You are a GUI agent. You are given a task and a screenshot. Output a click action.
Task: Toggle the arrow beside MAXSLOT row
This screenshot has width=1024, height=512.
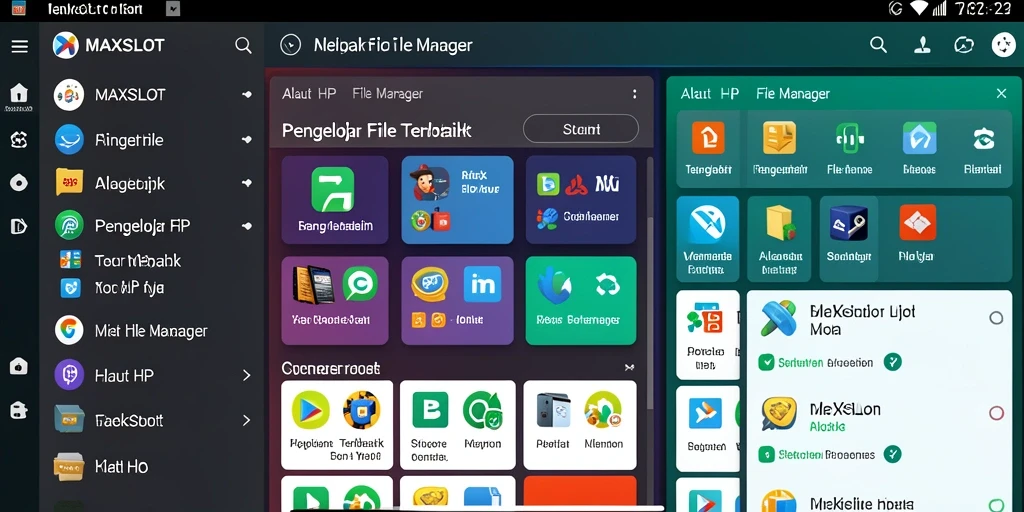coord(247,95)
